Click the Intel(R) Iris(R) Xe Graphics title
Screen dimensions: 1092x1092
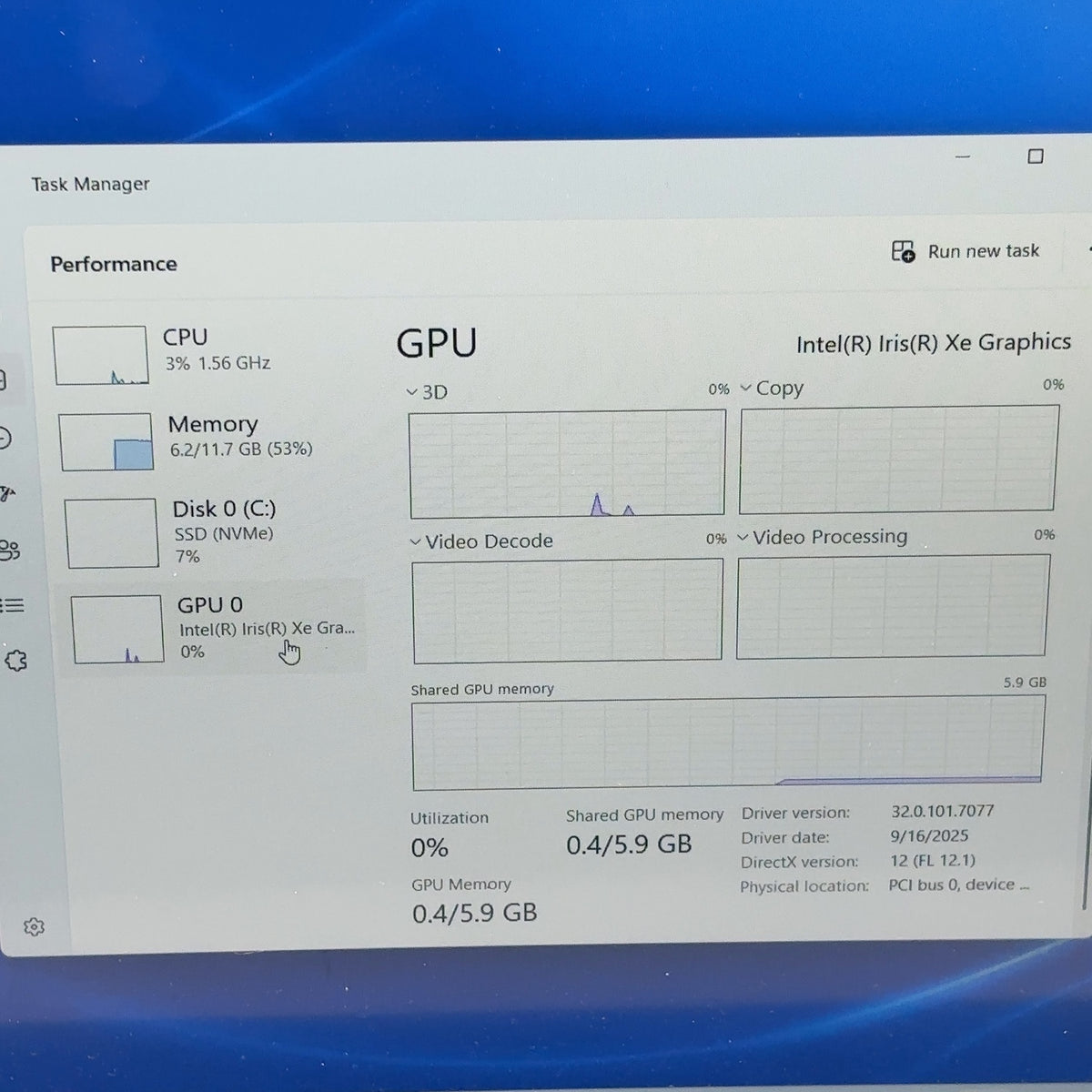pyautogui.click(x=934, y=343)
